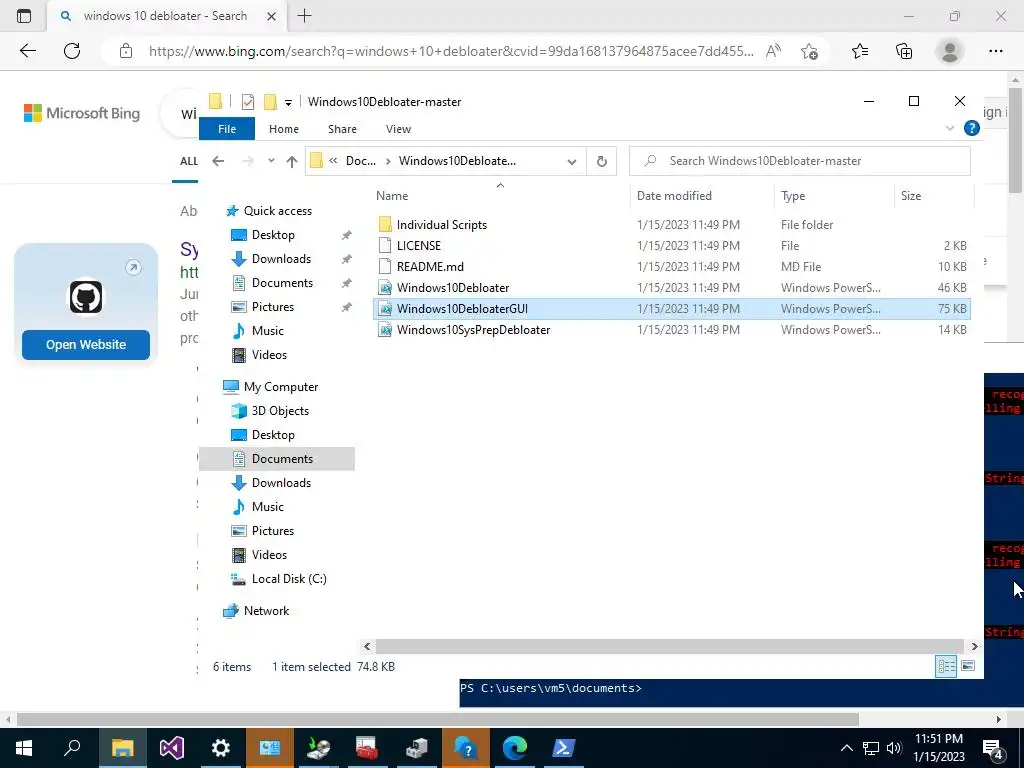Expand the address bar history dropdown
Image resolution: width=1024 pixels, height=768 pixels.
tap(571, 161)
